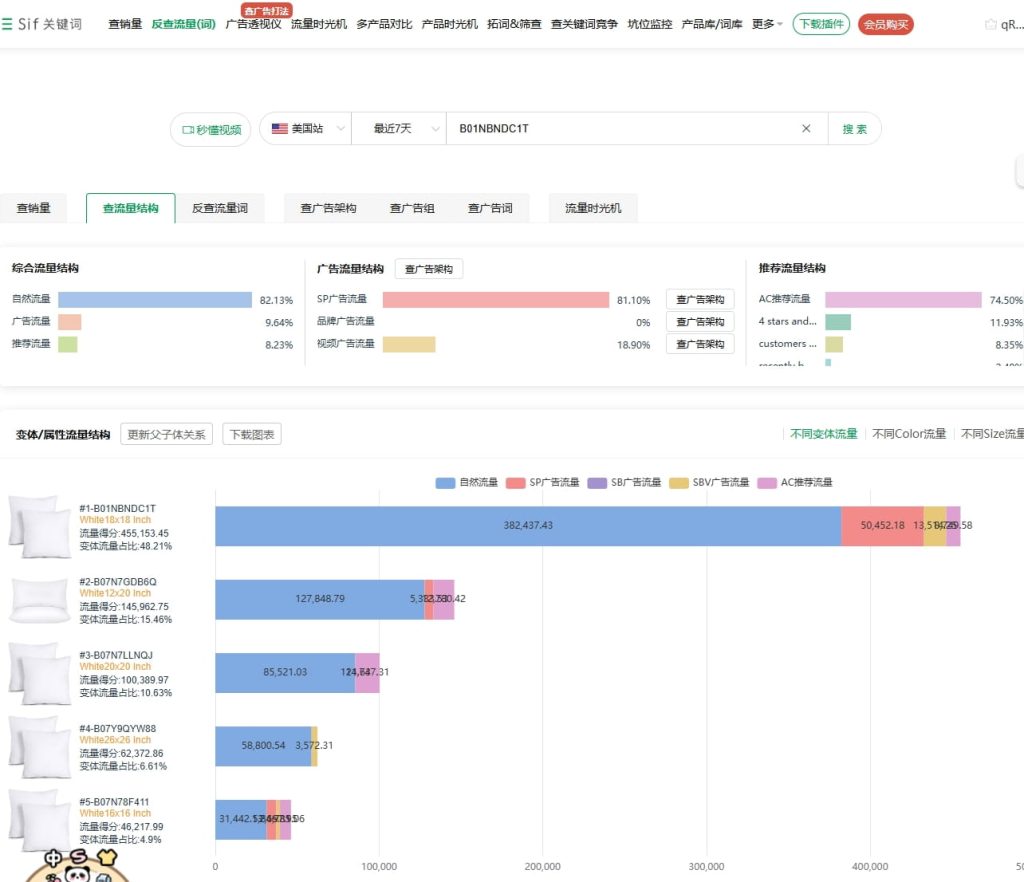Expand the 更多 menu in the top navigation
1024x882 pixels.
pyautogui.click(x=767, y=24)
